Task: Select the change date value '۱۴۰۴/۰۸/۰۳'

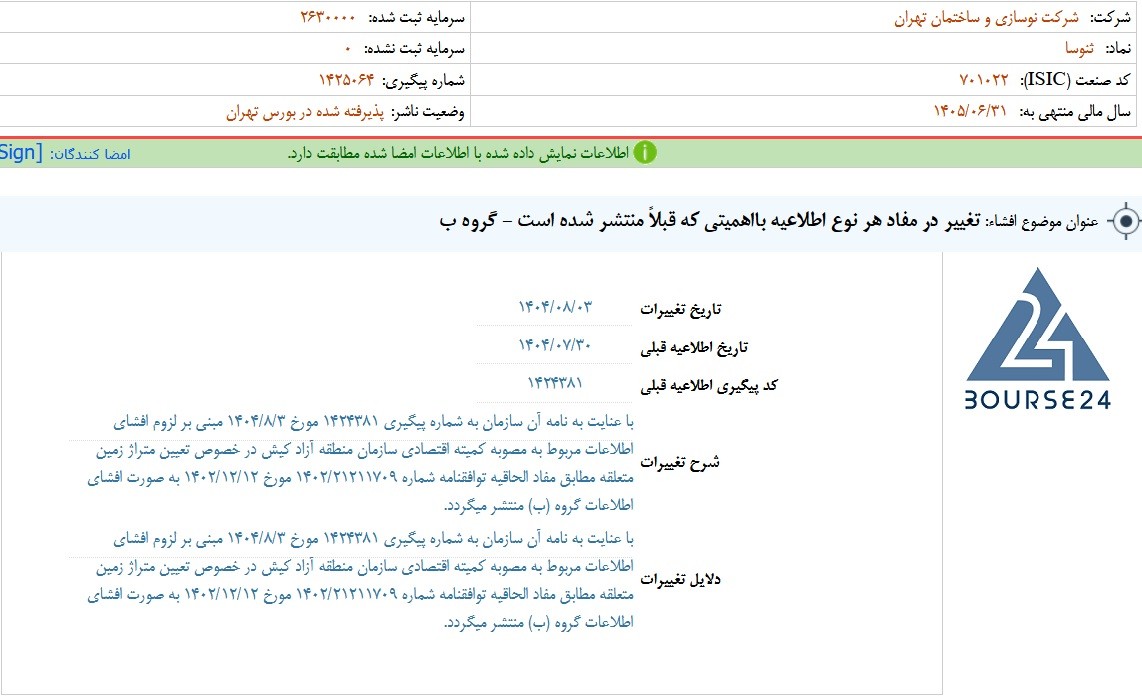Action: pos(554,307)
